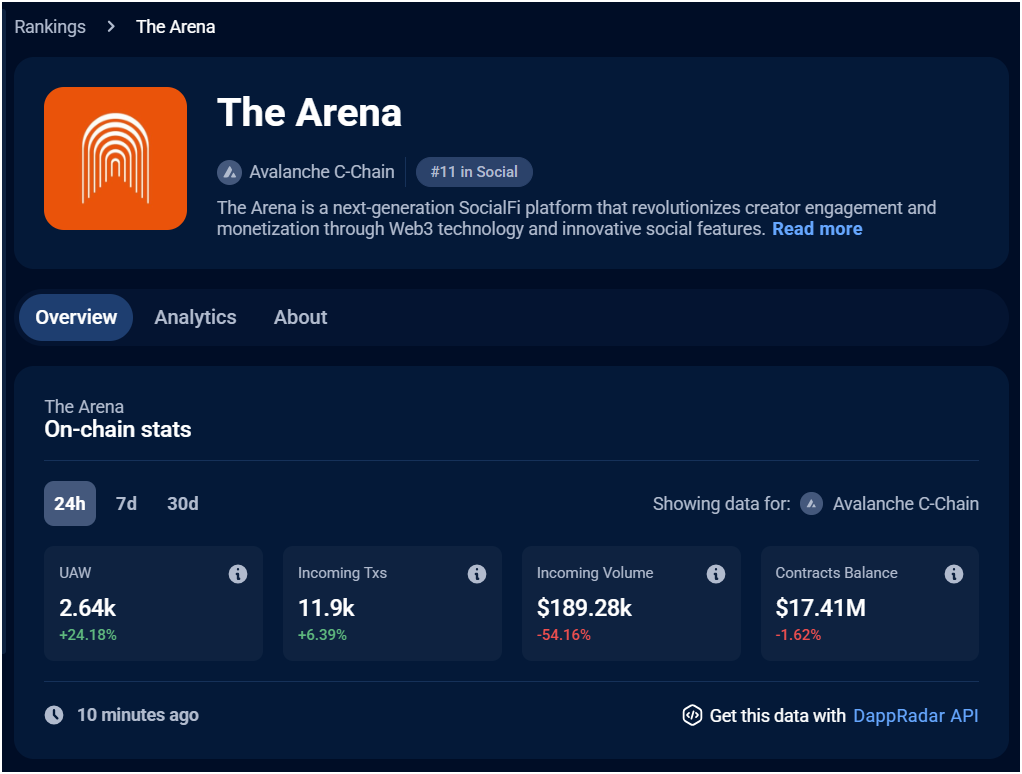Open UAW info icon
The height and width of the screenshot is (774, 1022).
238,574
